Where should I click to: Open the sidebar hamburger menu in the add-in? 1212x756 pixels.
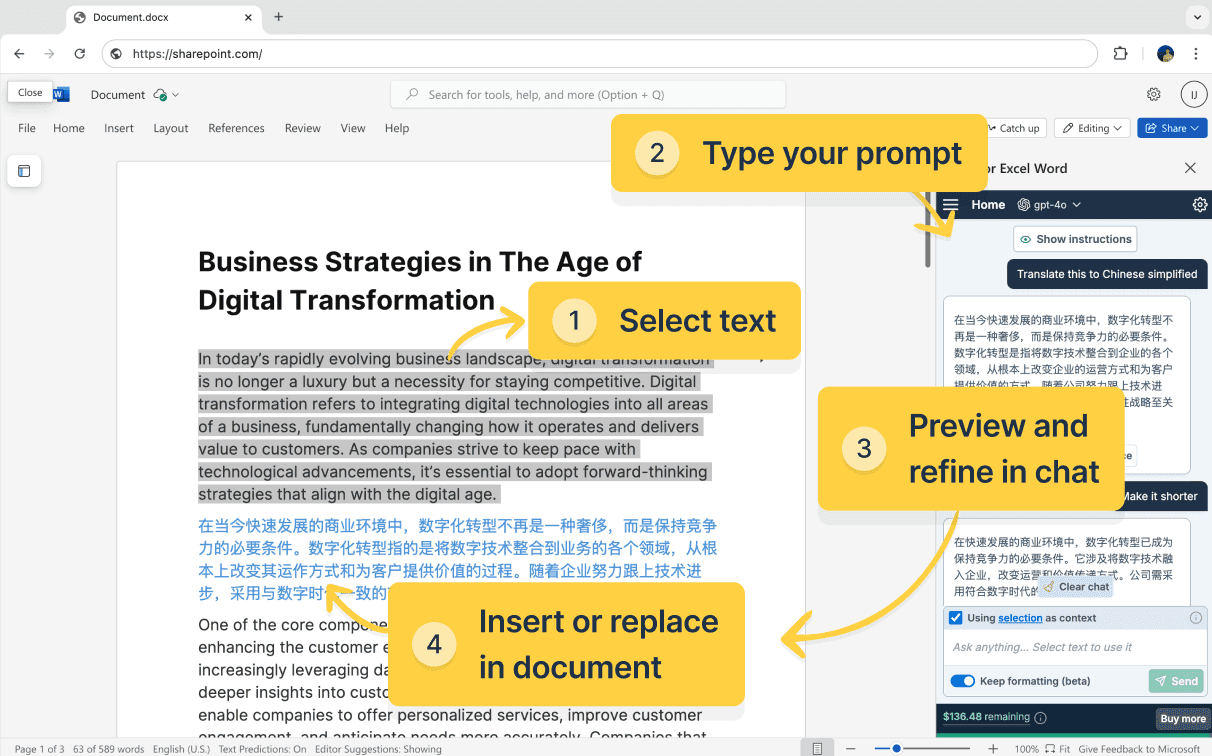click(950, 204)
